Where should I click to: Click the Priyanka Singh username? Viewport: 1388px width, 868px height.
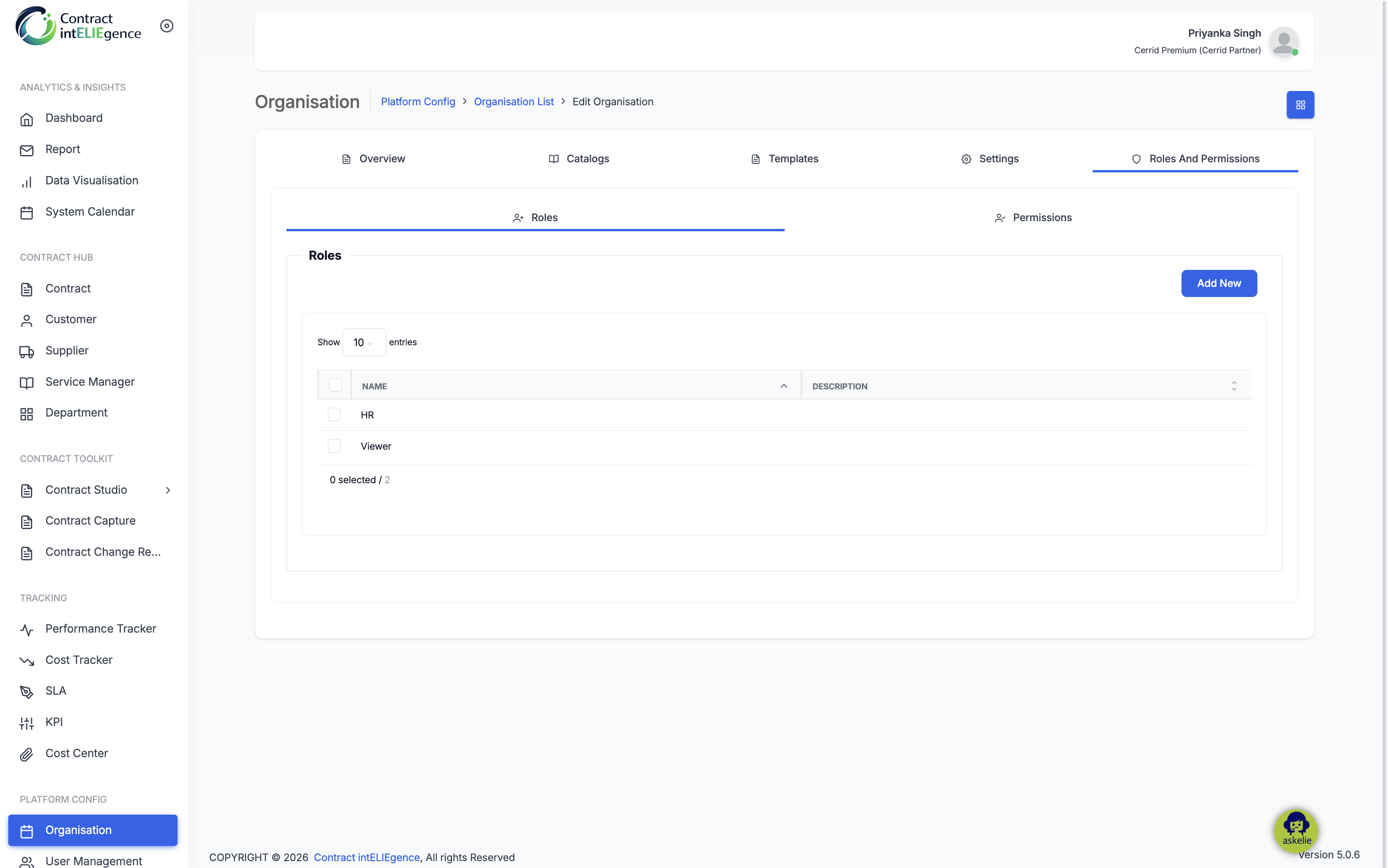(1224, 33)
